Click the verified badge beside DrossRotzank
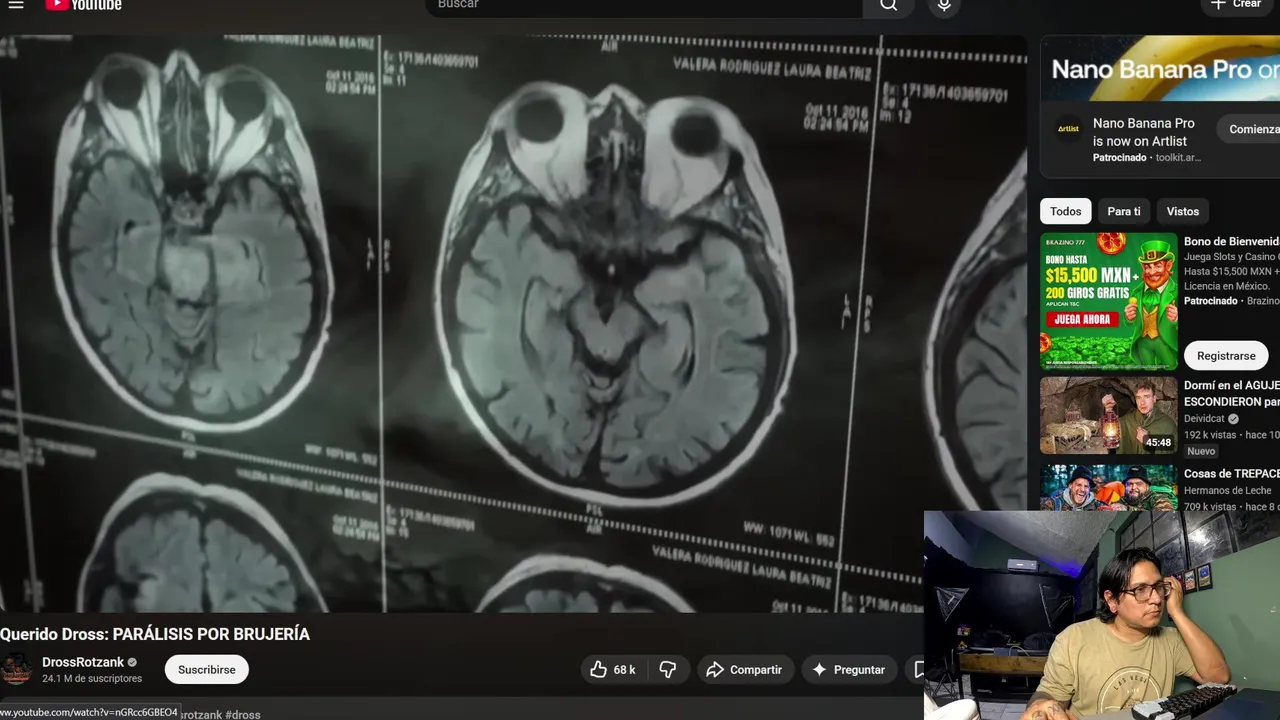The height and width of the screenshot is (720, 1280). 132,662
